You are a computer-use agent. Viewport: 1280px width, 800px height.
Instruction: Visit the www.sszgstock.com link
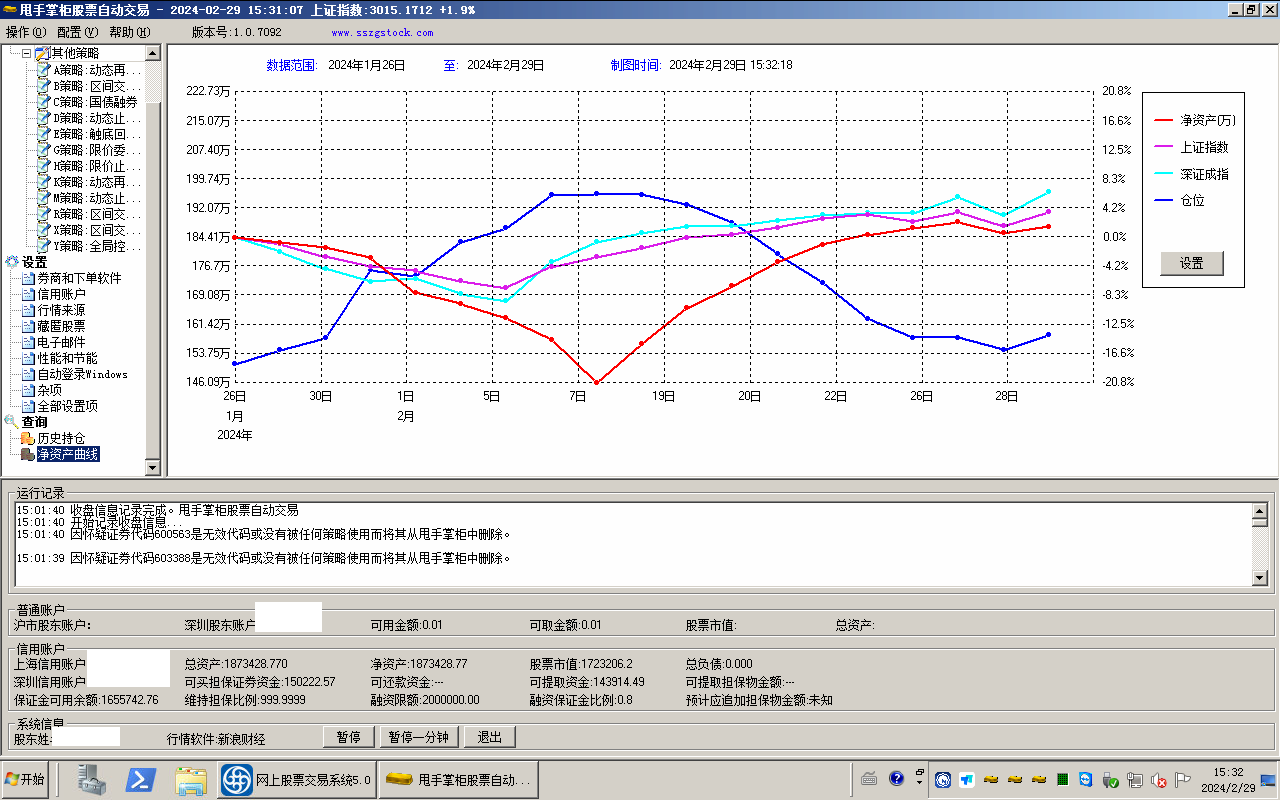pyautogui.click(x=382, y=32)
